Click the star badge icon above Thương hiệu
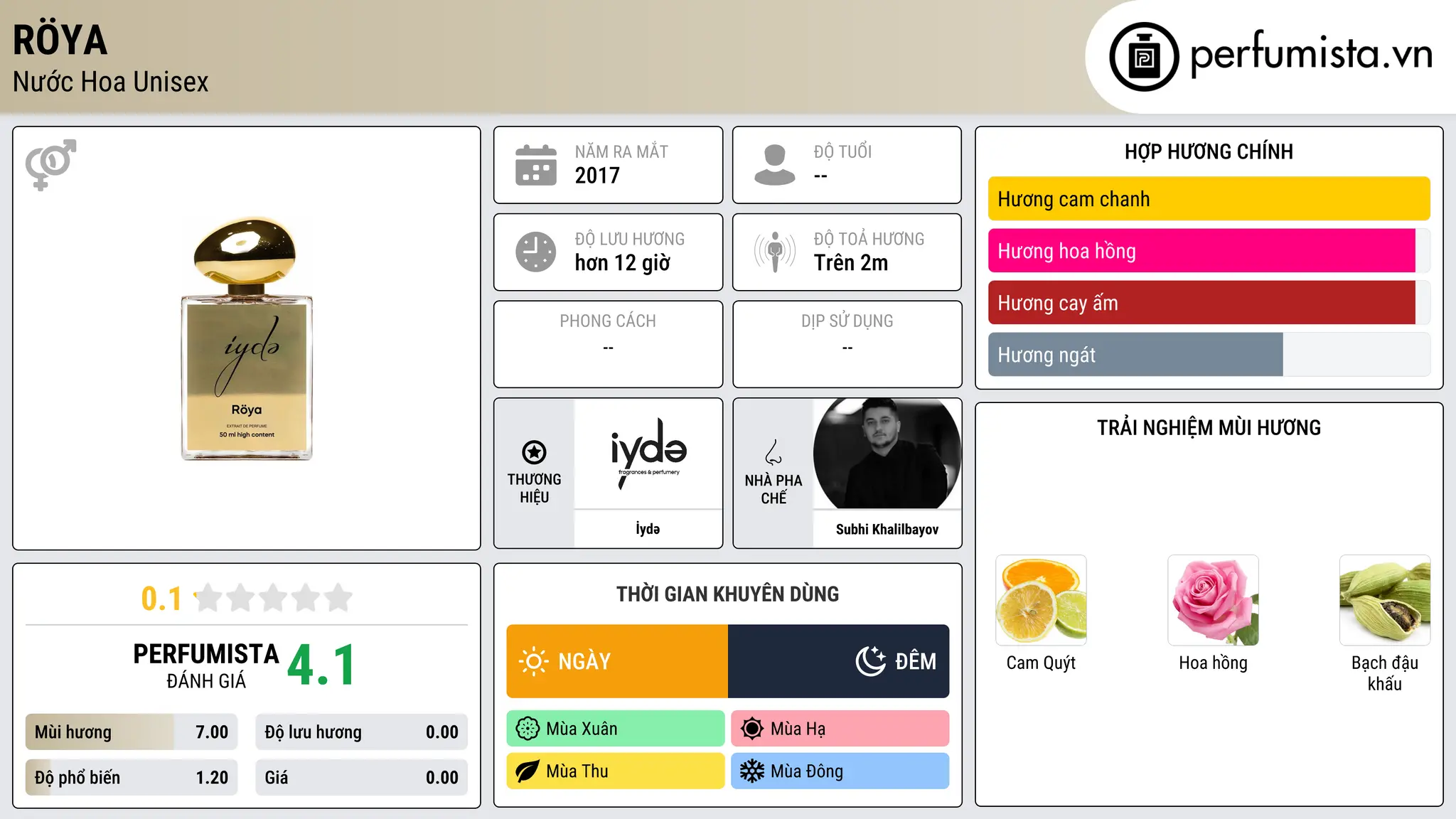The image size is (1456, 819). [535, 451]
